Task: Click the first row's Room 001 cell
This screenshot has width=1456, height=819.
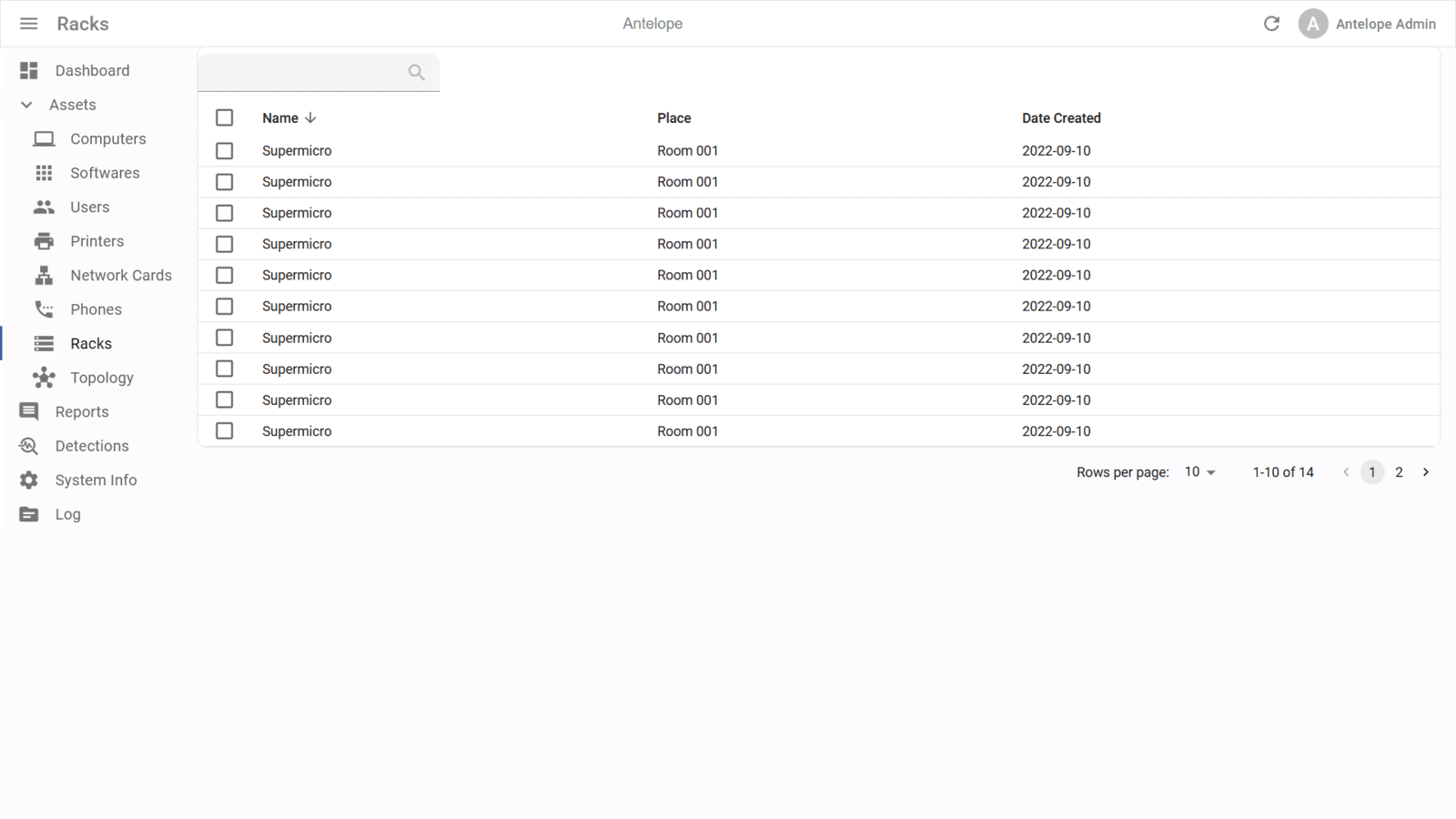Action: (x=687, y=151)
